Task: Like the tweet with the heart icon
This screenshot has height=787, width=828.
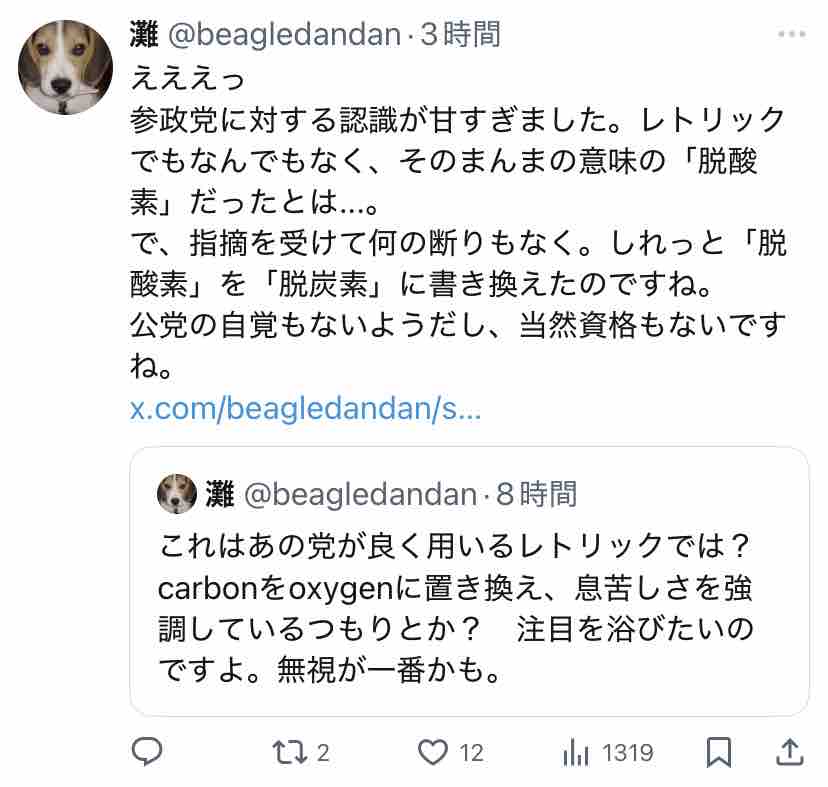Action: pos(432,751)
